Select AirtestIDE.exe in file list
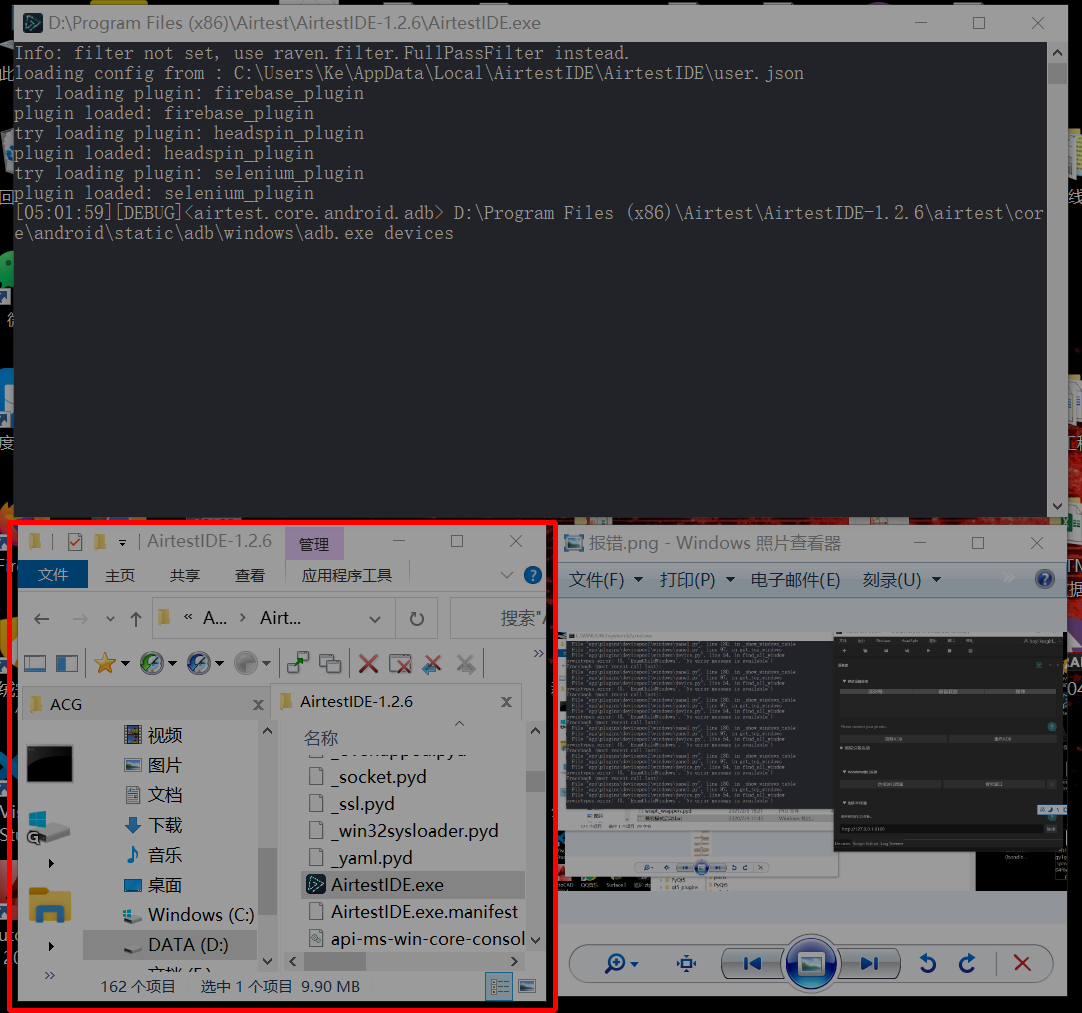 pyautogui.click(x=413, y=885)
